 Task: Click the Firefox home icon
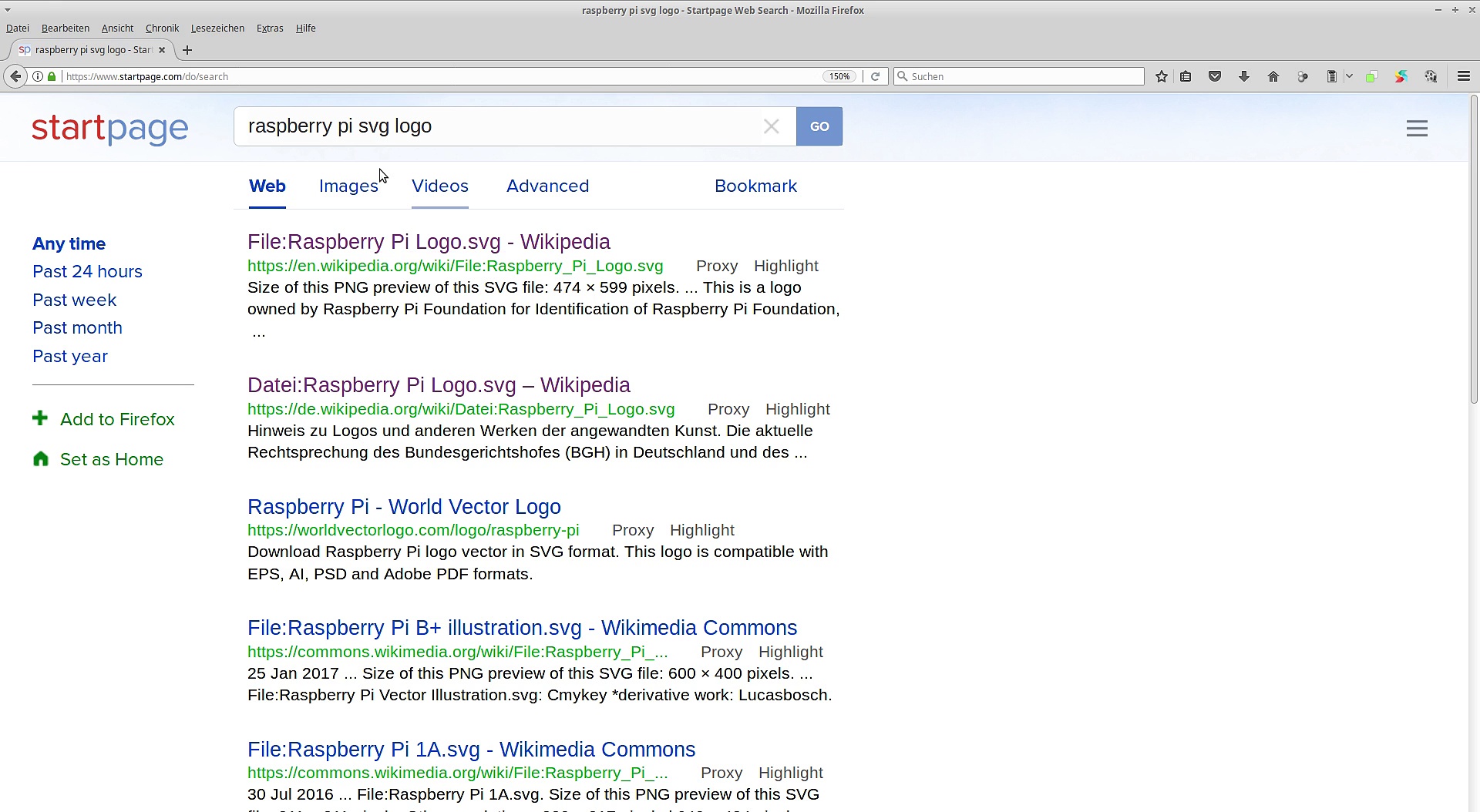coord(1273,76)
